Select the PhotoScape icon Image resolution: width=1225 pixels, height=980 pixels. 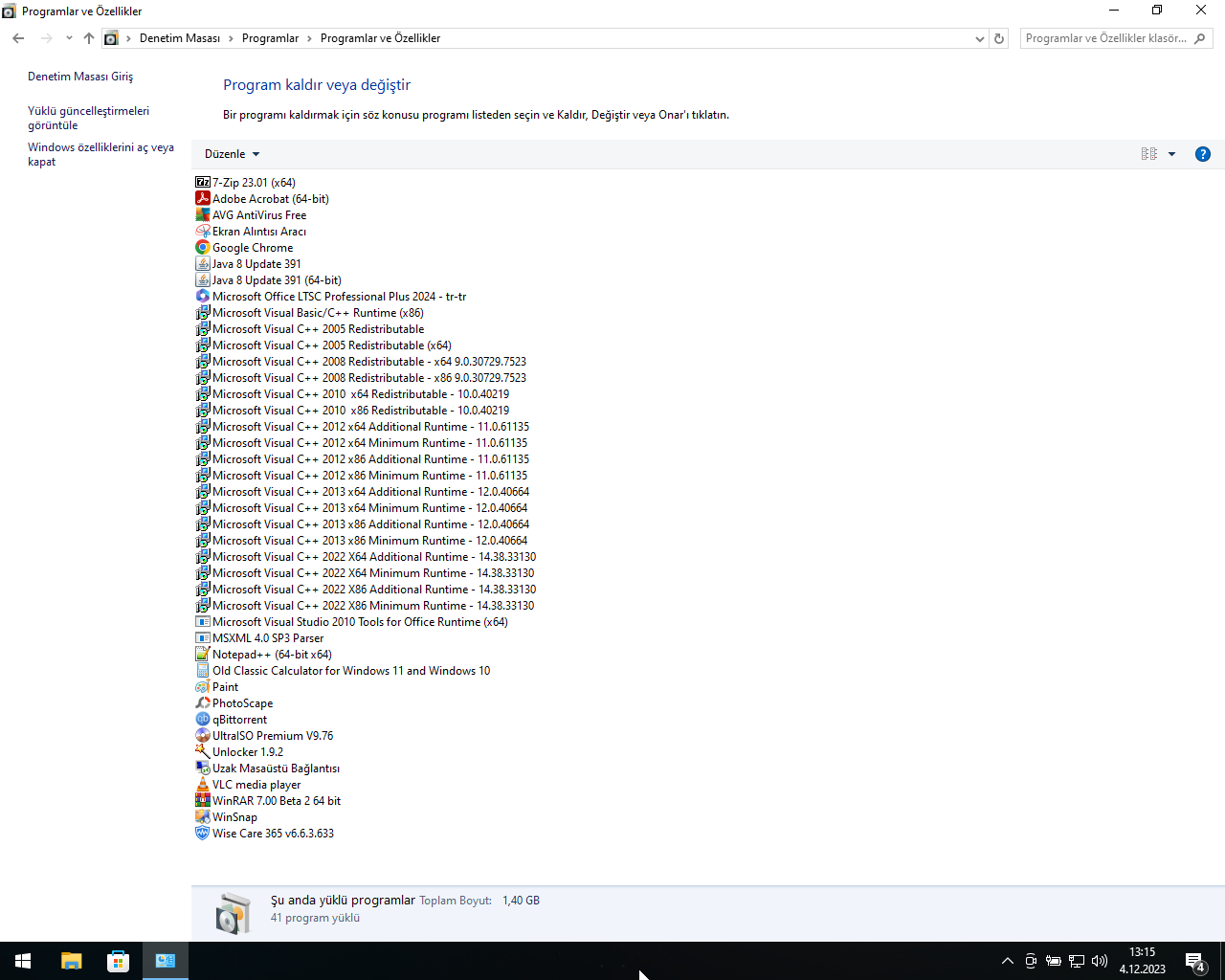pyautogui.click(x=203, y=702)
